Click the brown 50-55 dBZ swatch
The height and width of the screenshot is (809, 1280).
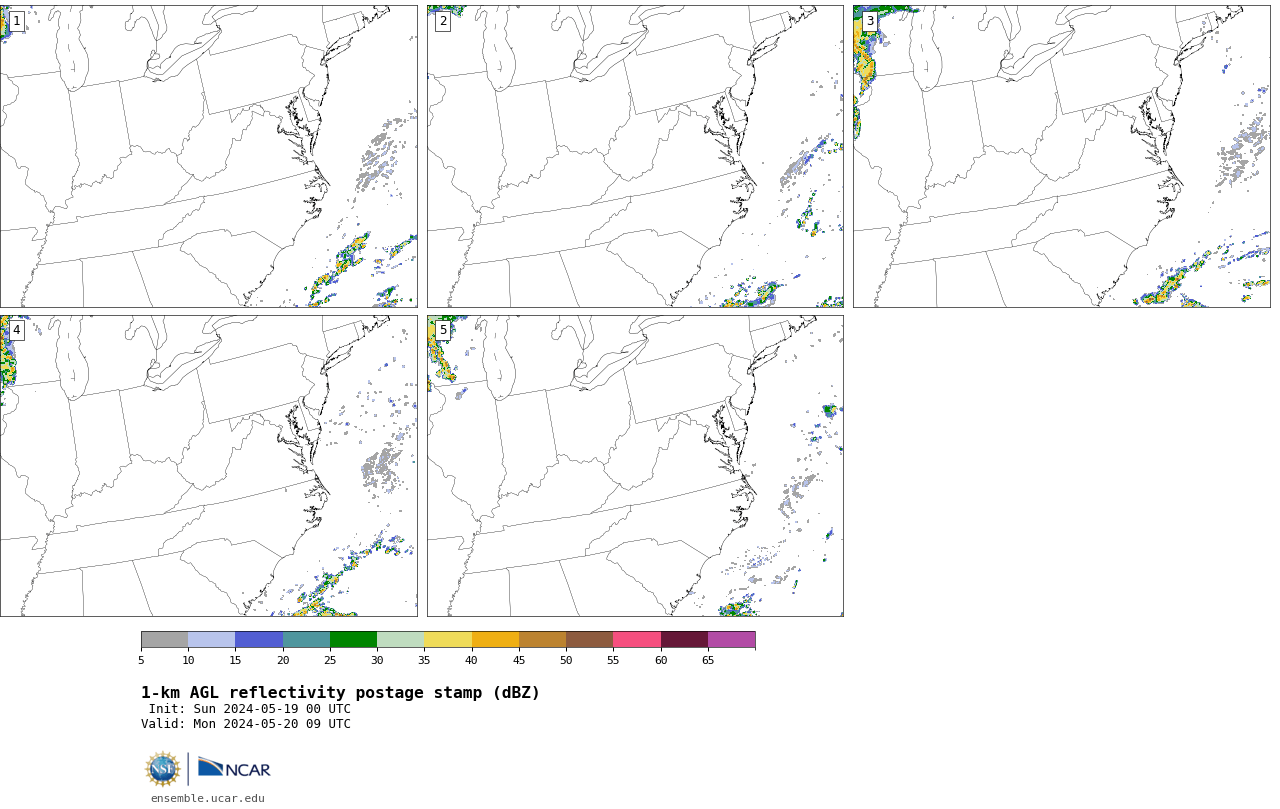[589, 640]
